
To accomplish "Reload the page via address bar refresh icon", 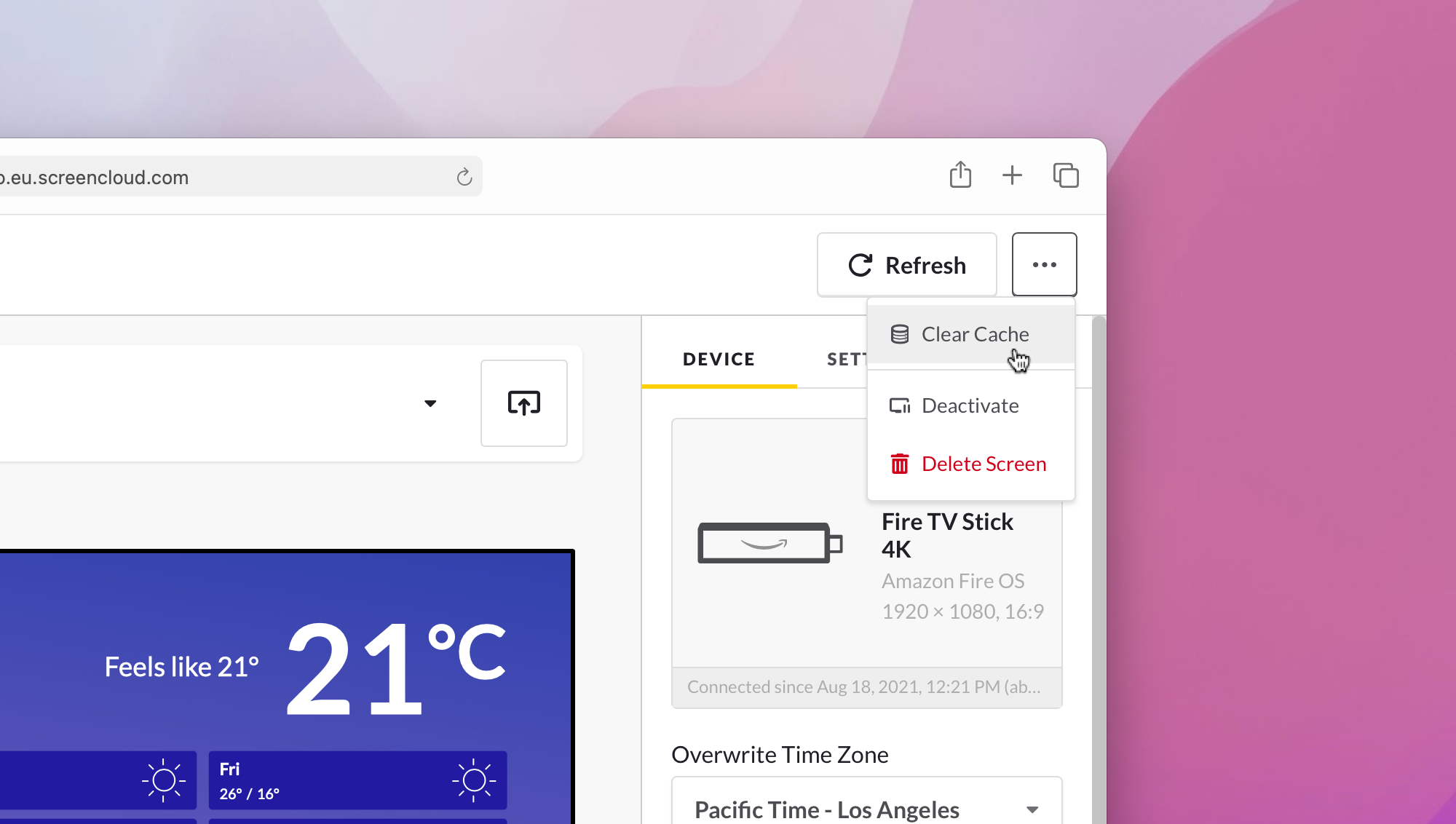I will pyautogui.click(x=464, y=176).
